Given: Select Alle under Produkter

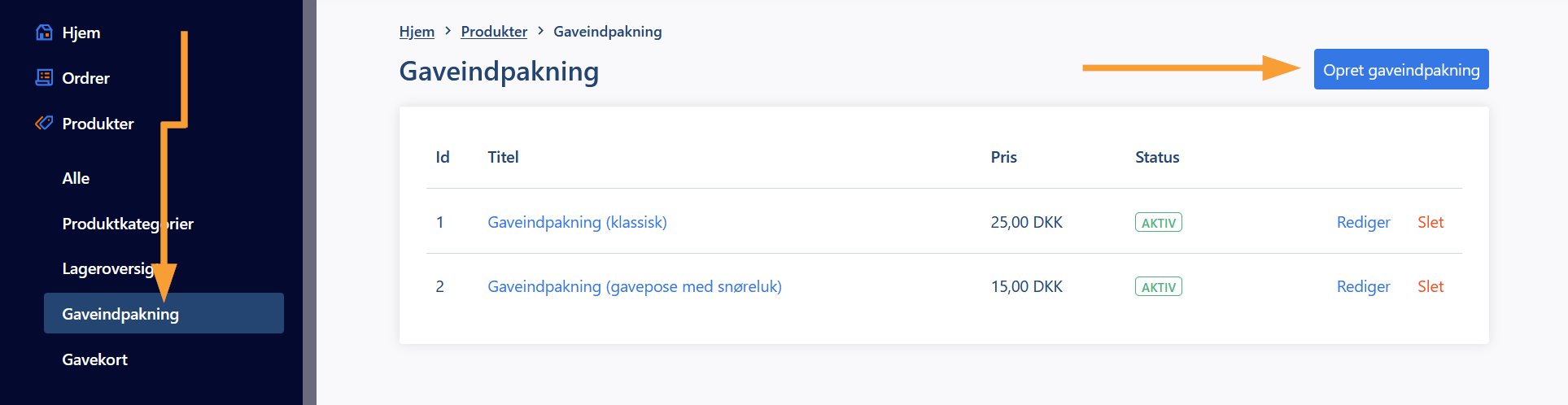Looking at the screenshot, I should [x=76, y=178].
